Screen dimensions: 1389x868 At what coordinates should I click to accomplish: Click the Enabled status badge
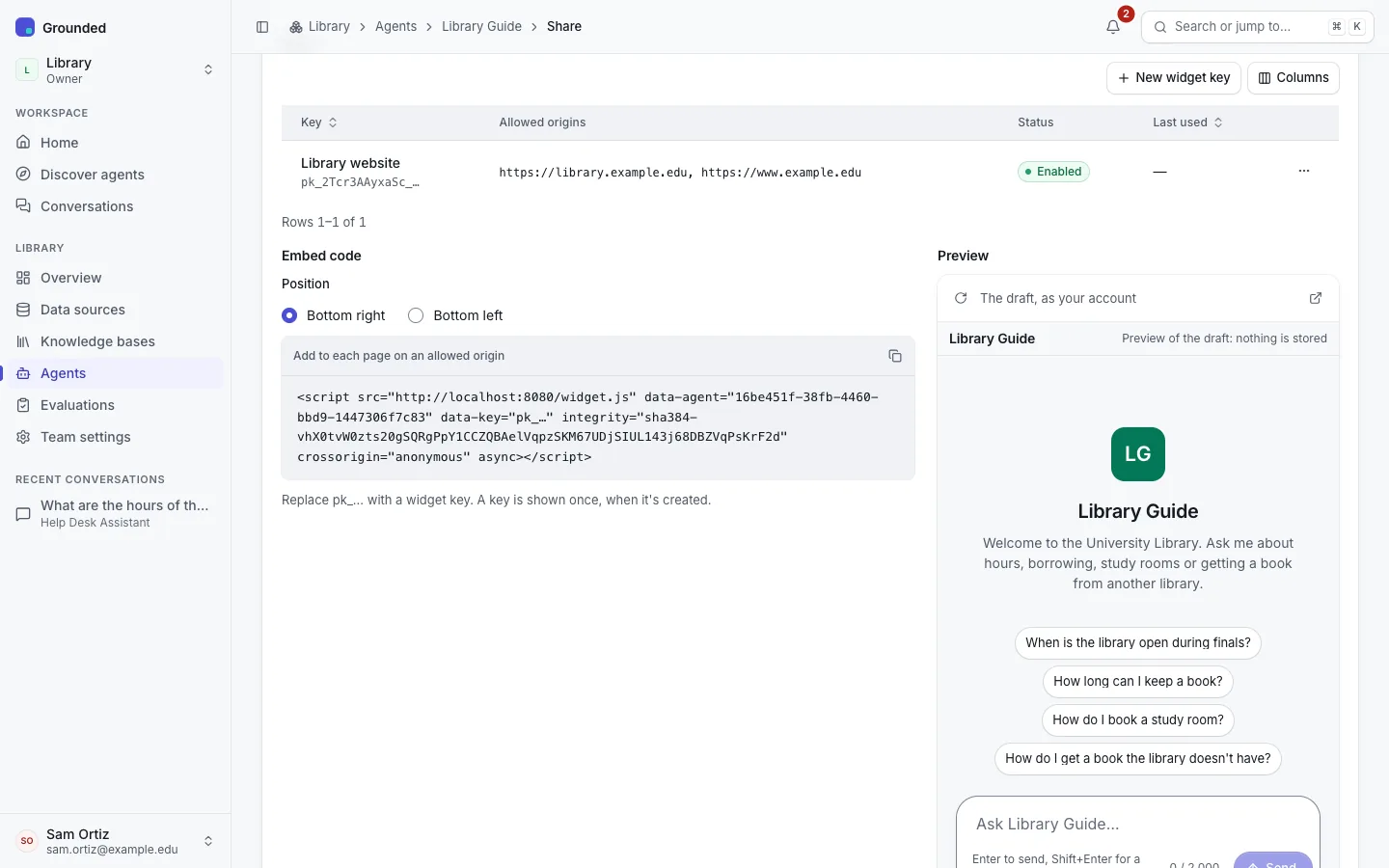pos(1053,172)
